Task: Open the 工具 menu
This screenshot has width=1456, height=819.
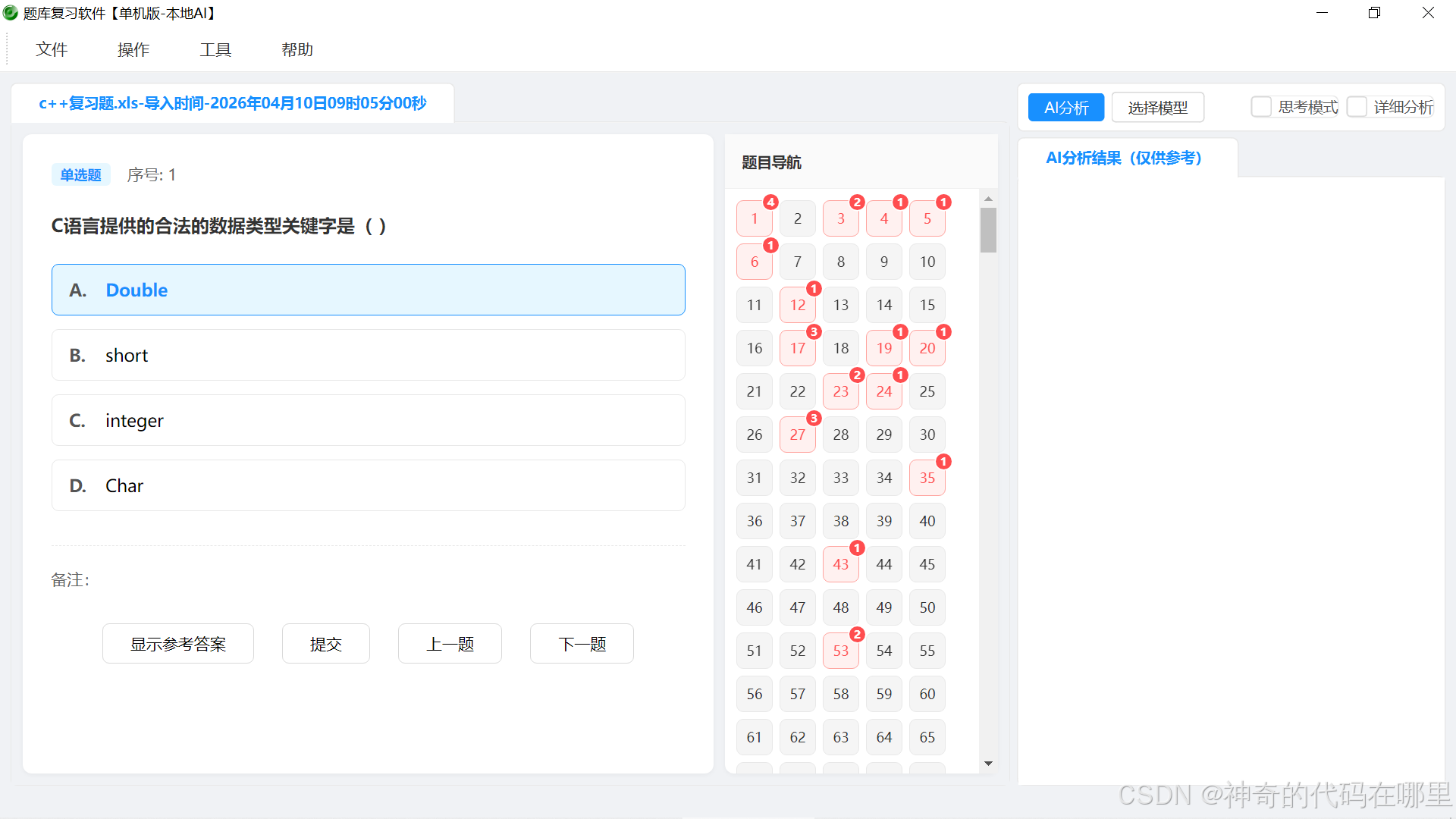Action: 215,50
